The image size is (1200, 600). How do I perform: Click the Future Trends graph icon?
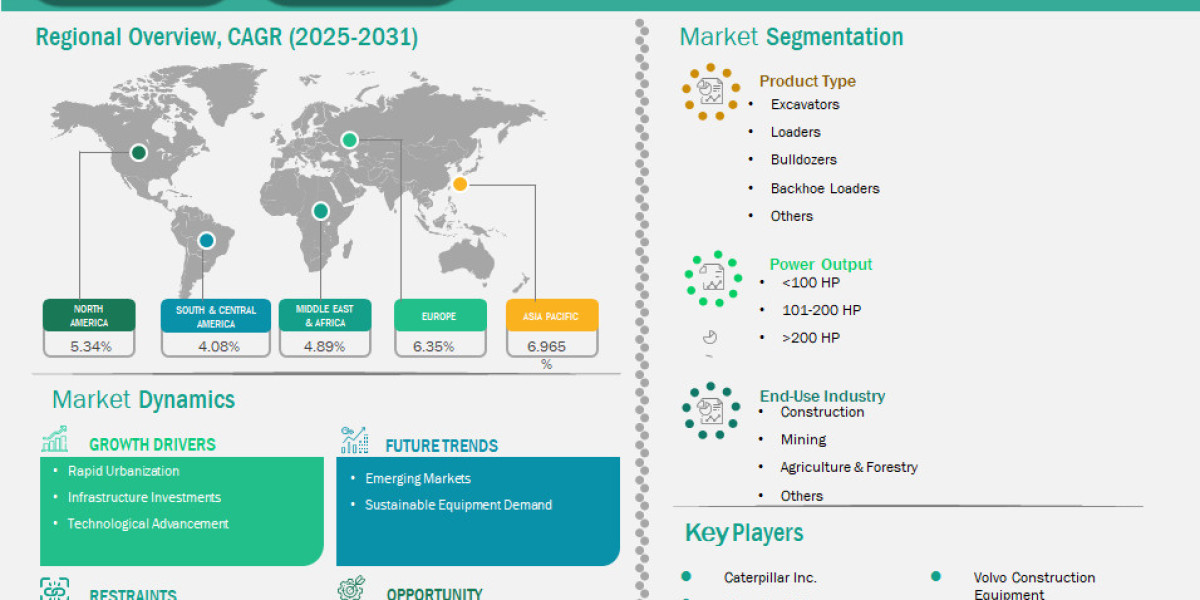[354, 440]
